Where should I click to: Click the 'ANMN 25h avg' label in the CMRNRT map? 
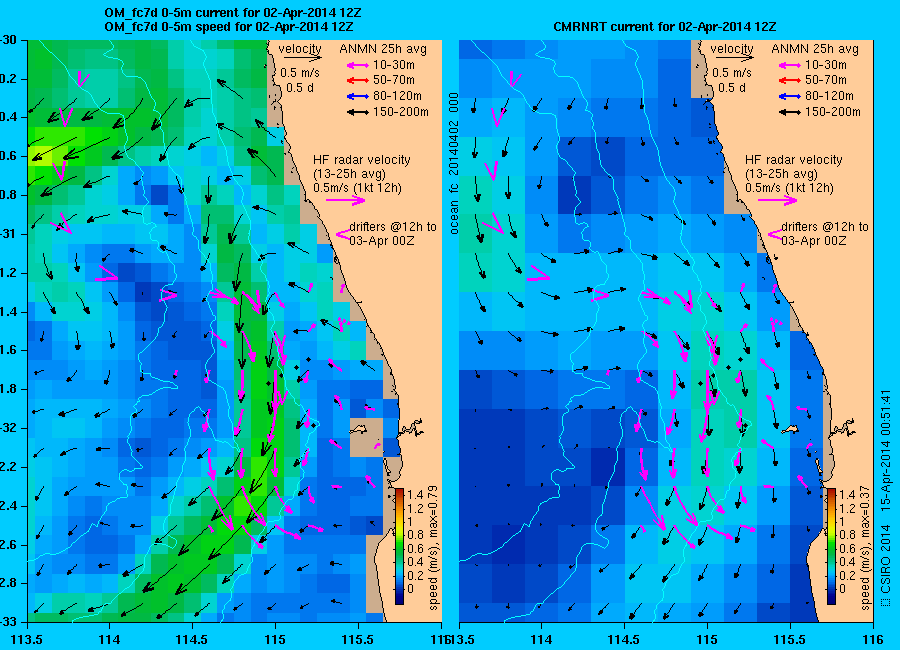(815, 49)
